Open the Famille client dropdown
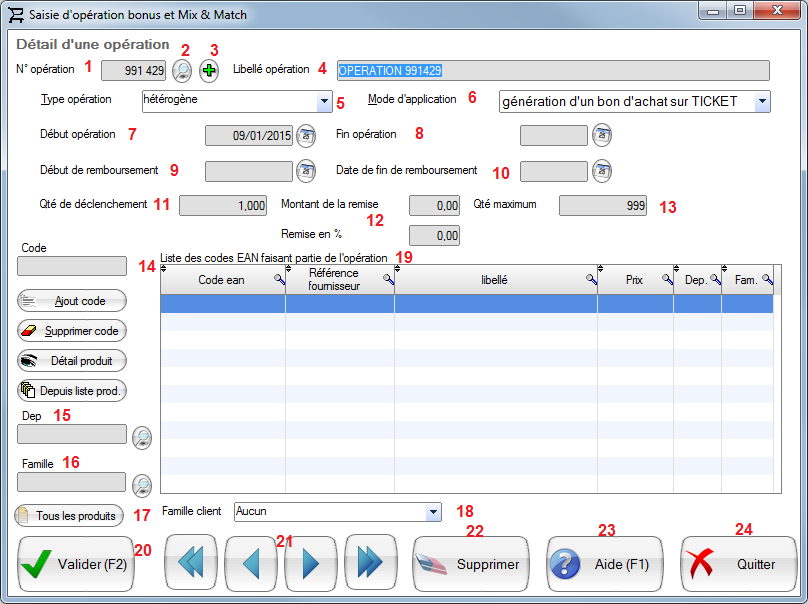This screenshot has width=808, height=604. point(432,512)
